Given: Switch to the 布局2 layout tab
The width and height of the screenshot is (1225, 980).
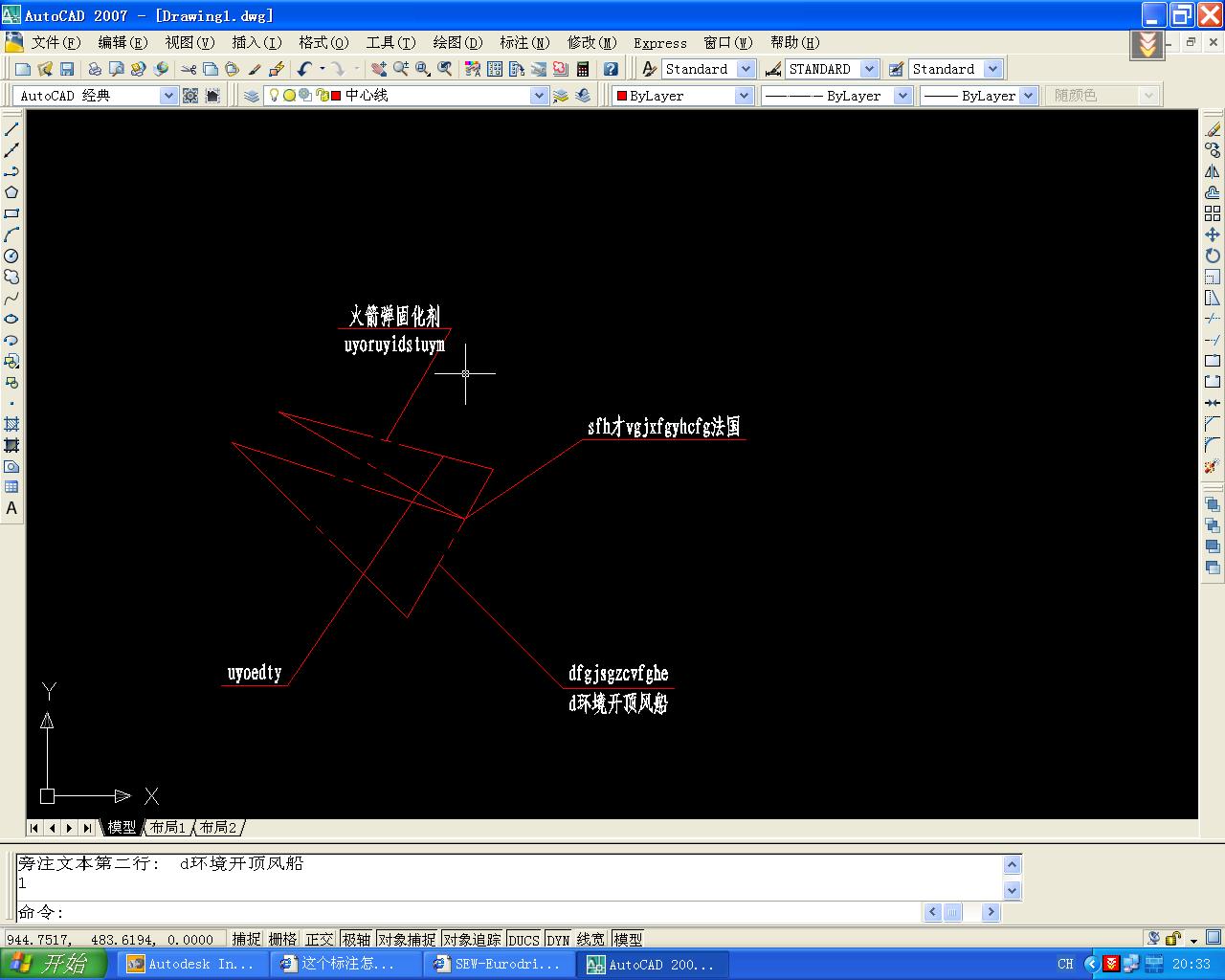Looking at the screenshot, I should click(217, 827).
